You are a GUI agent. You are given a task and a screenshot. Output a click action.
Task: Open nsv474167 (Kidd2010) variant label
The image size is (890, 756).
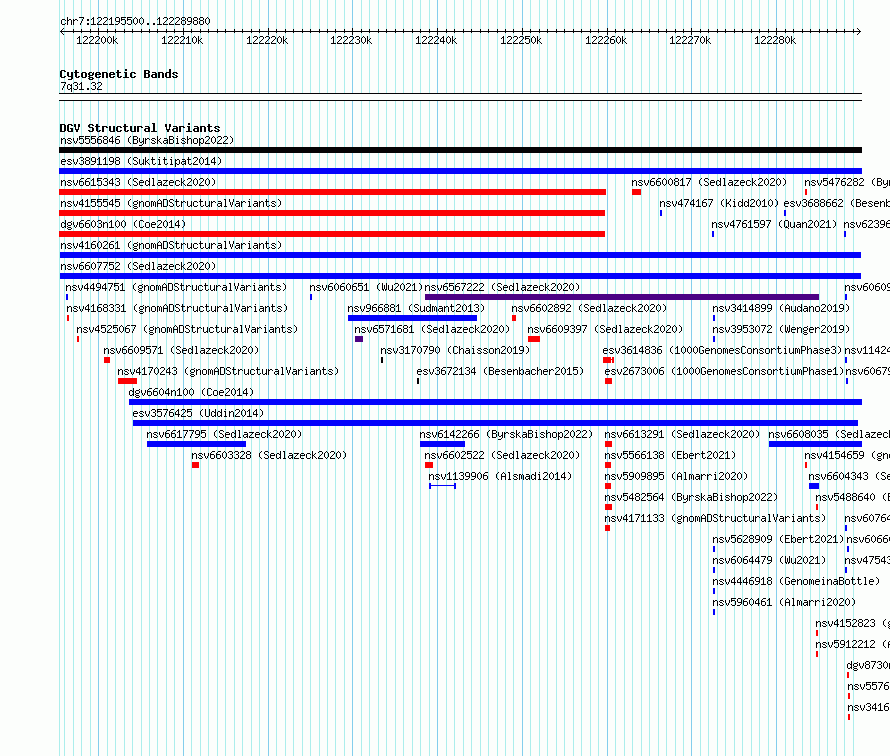[719, 203]
